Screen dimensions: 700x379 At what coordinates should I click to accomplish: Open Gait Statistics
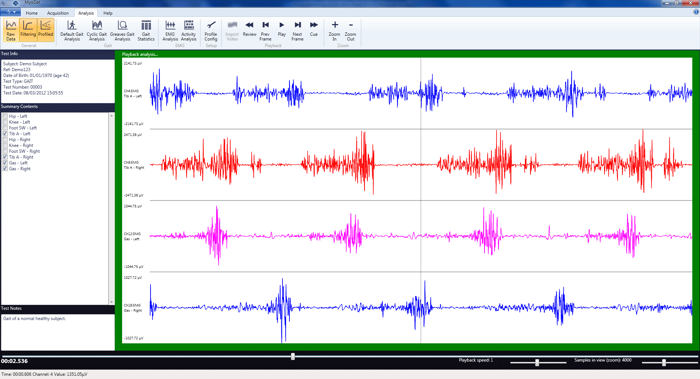coord(146,30)
